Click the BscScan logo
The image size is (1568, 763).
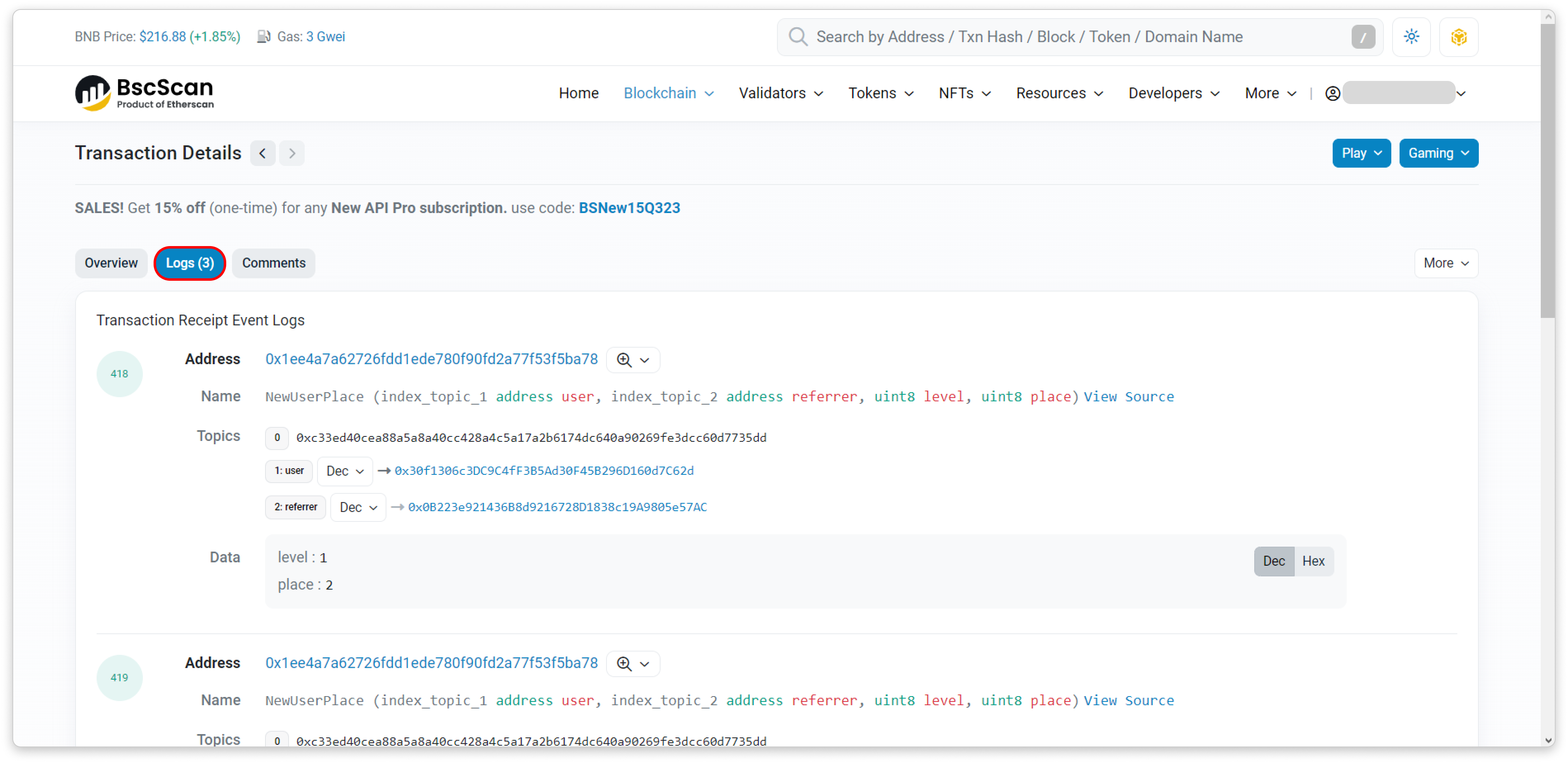point(144,93)
